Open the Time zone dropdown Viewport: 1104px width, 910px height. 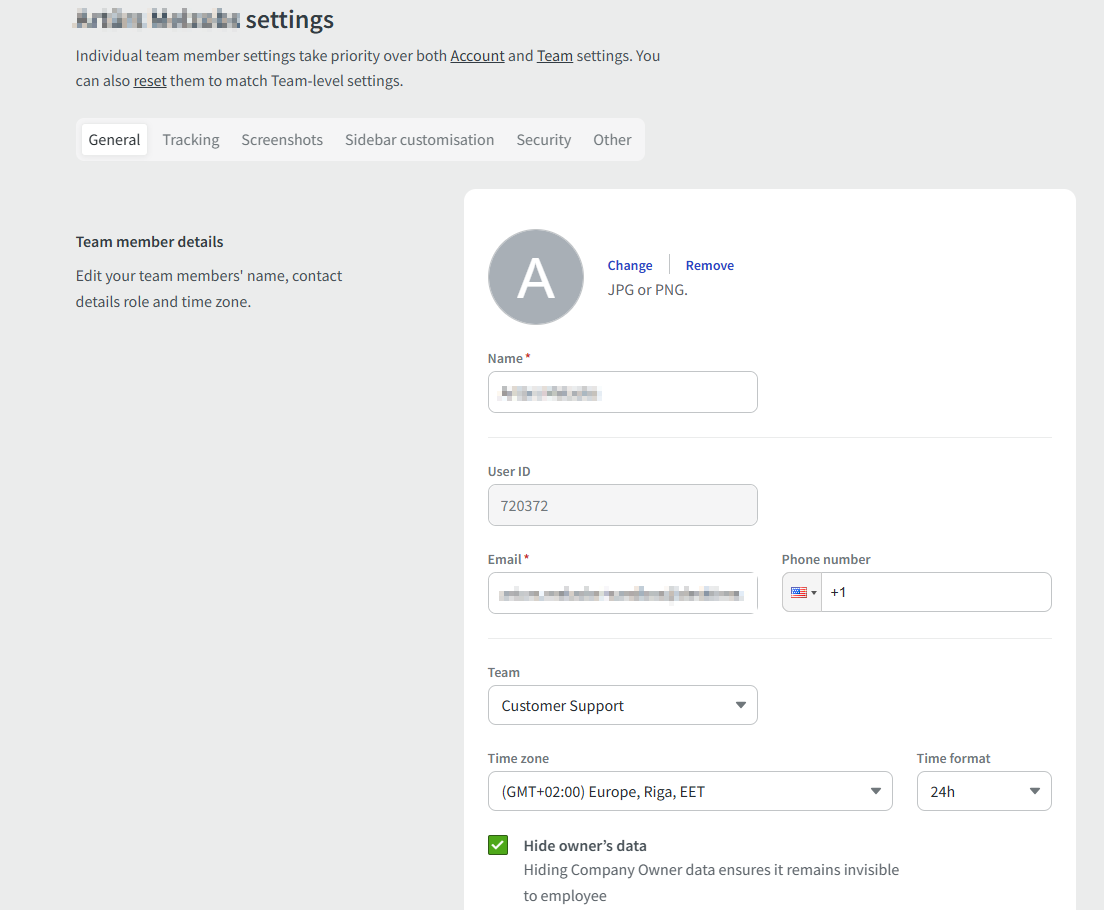[689, 791]
